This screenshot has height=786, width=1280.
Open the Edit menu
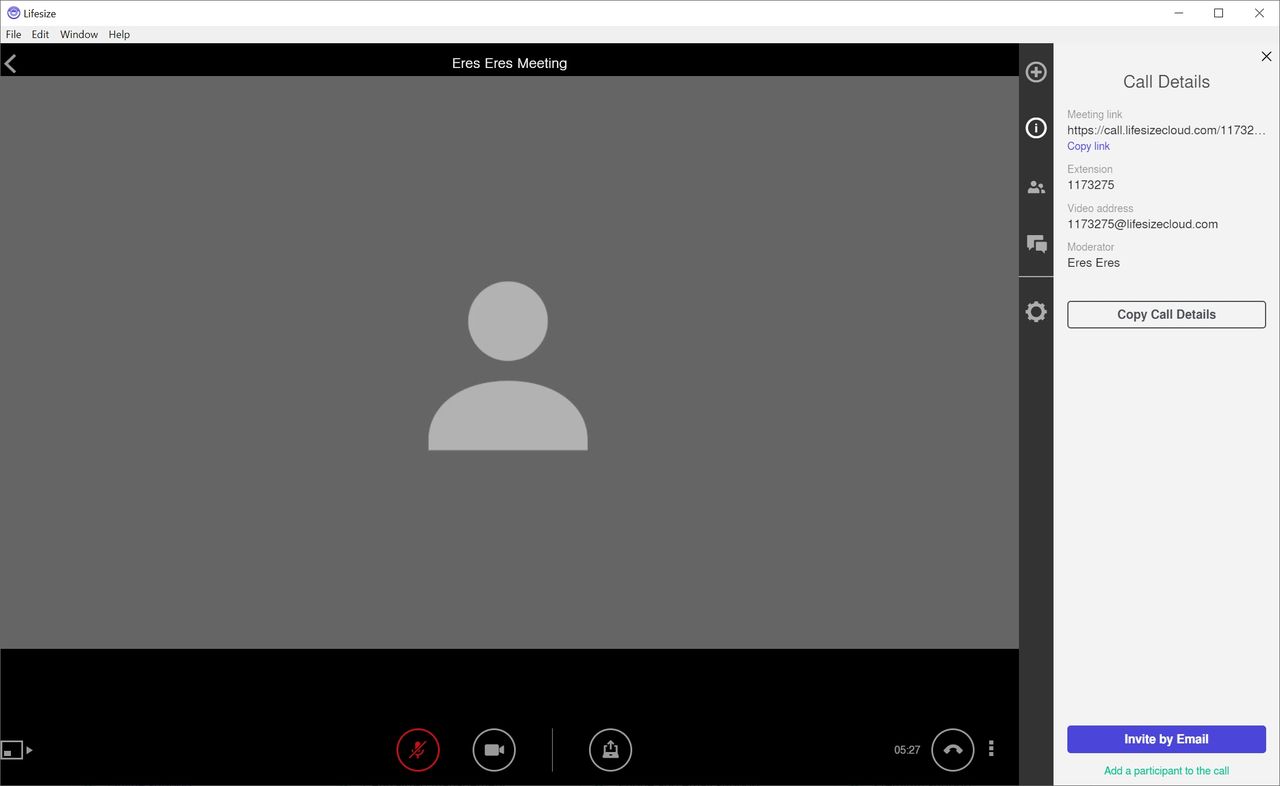40,34
